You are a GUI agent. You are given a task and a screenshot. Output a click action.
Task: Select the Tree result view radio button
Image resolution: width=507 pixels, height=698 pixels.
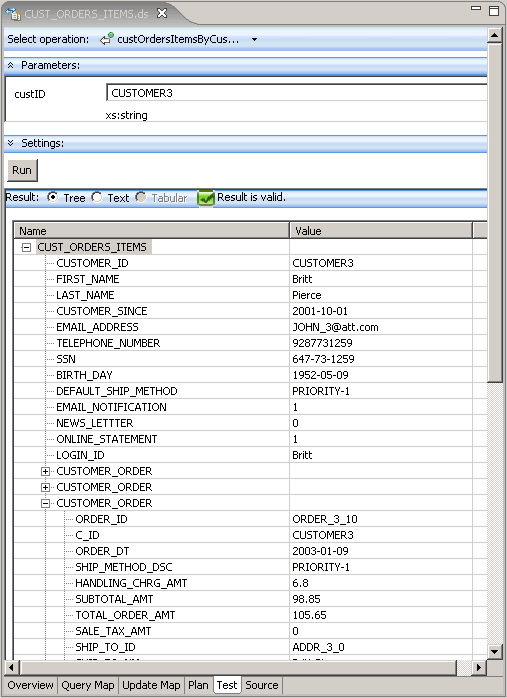coord(53,197)
